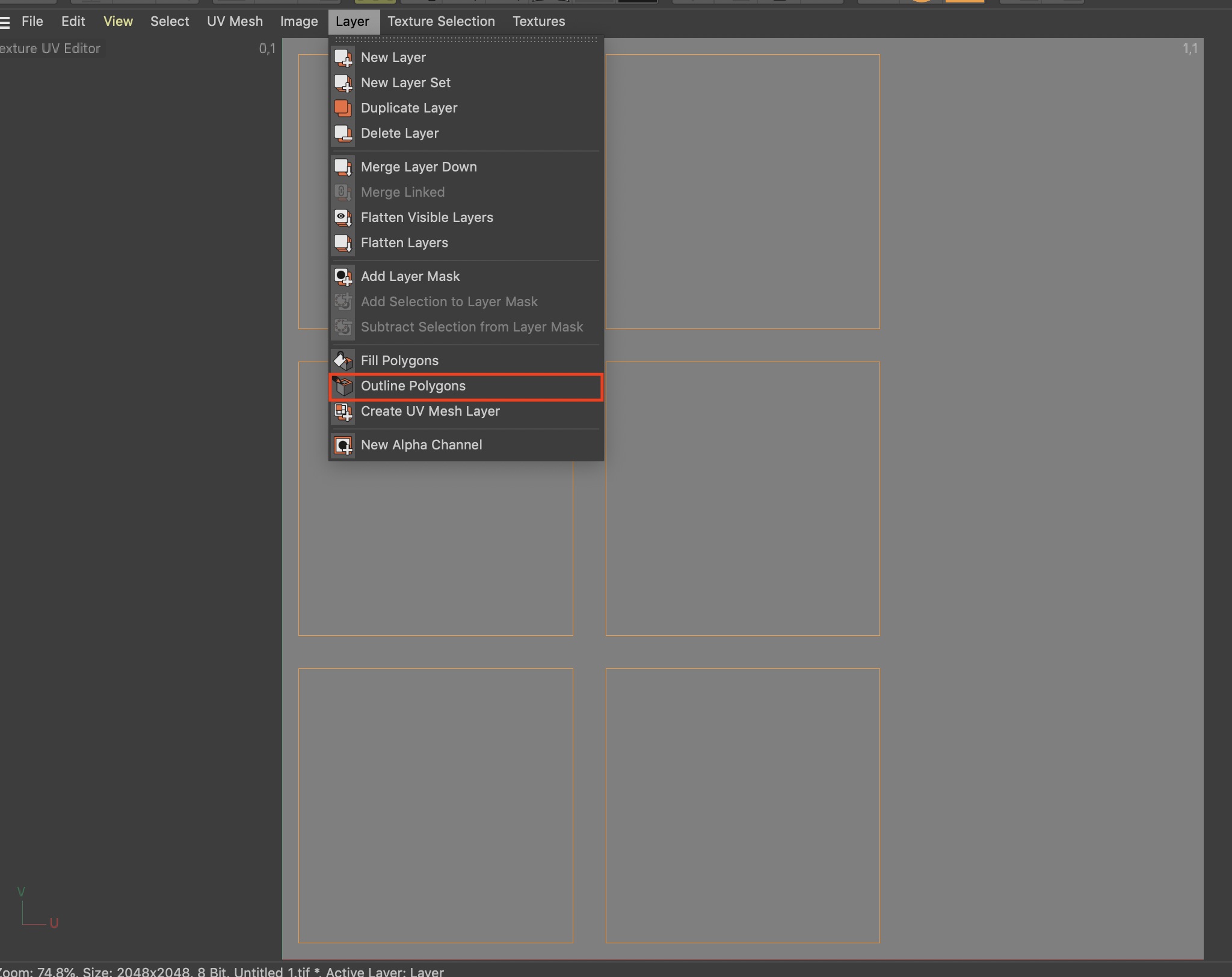Expand the Select menu in menu bar
1232x977 pixels.
[x=168, y=21]
